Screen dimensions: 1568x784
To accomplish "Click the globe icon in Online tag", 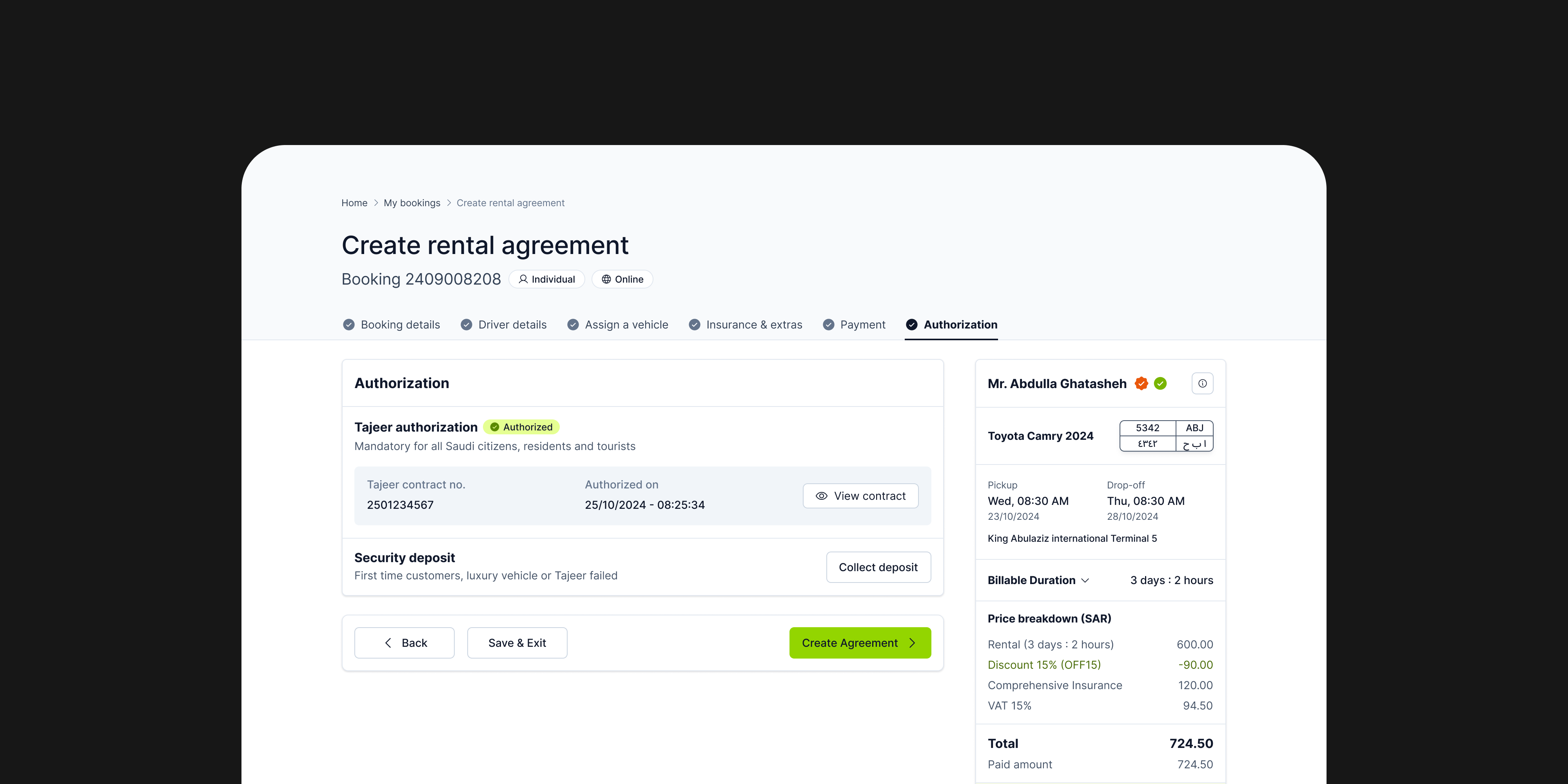I will (x=606, y=279).
